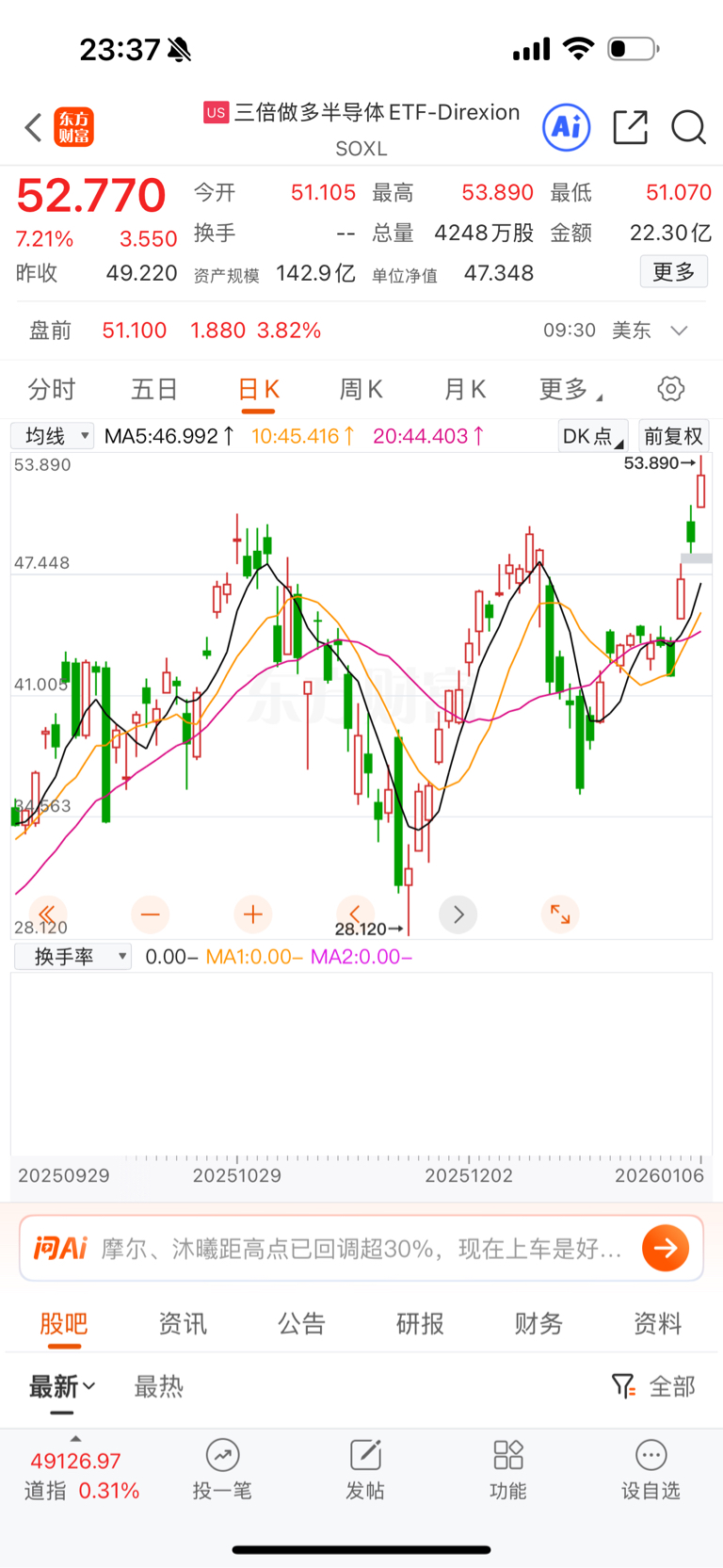Open the 换手率 sub-chart dropdown
This screenshot has height=1568, width=723.
tap(73, 957)
